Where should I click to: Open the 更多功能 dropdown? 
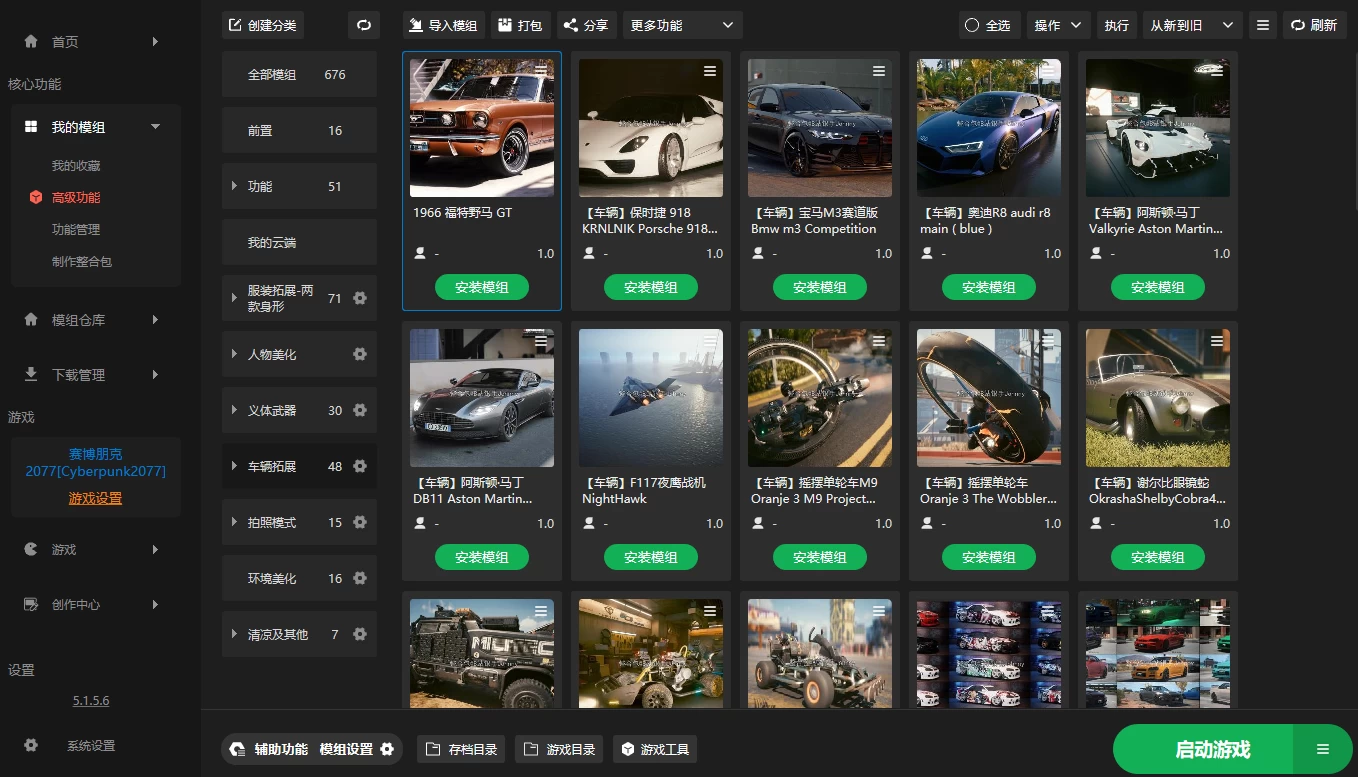point(682,25)
